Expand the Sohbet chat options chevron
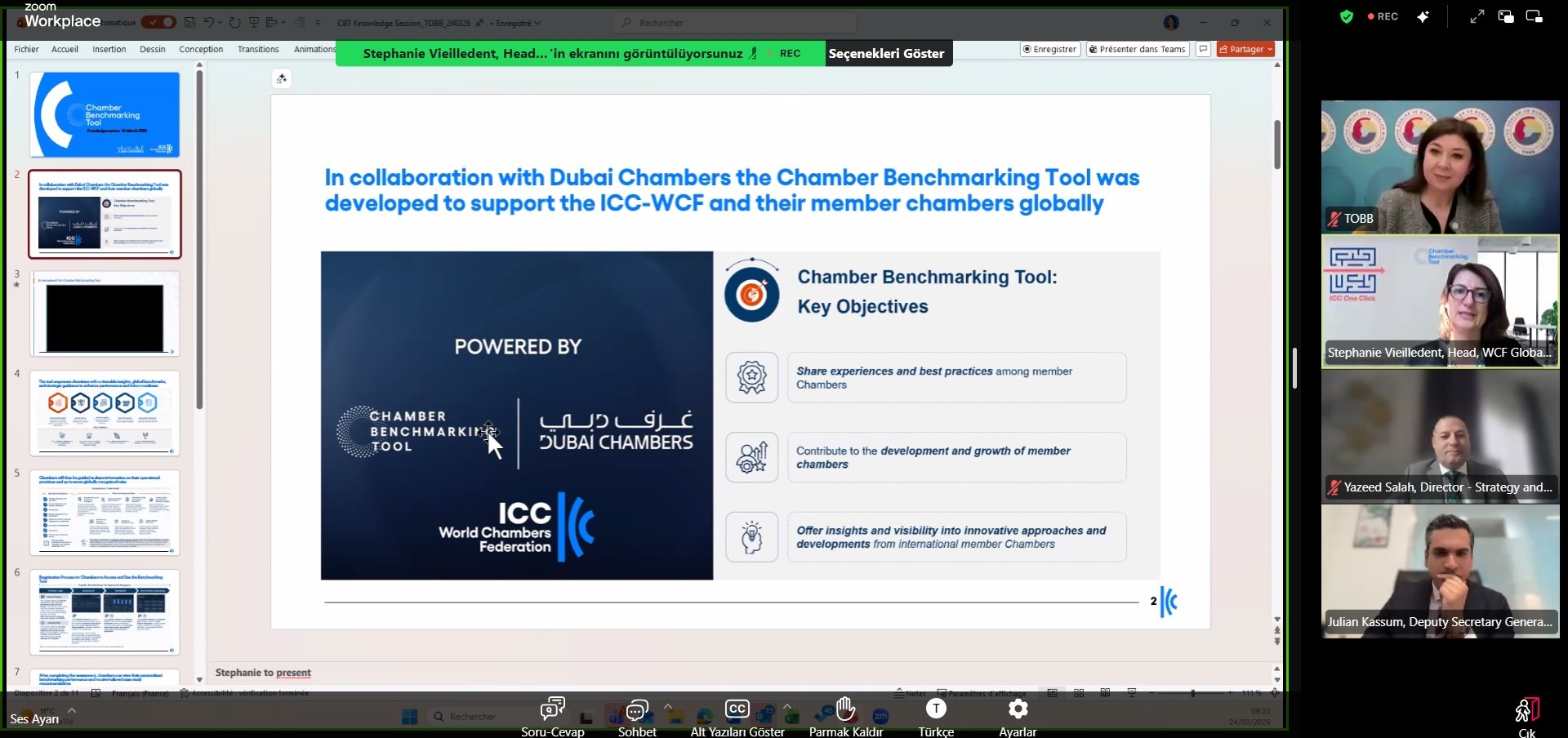Image resolution: width=1568 pixels, height=738 pixels. 668,705
